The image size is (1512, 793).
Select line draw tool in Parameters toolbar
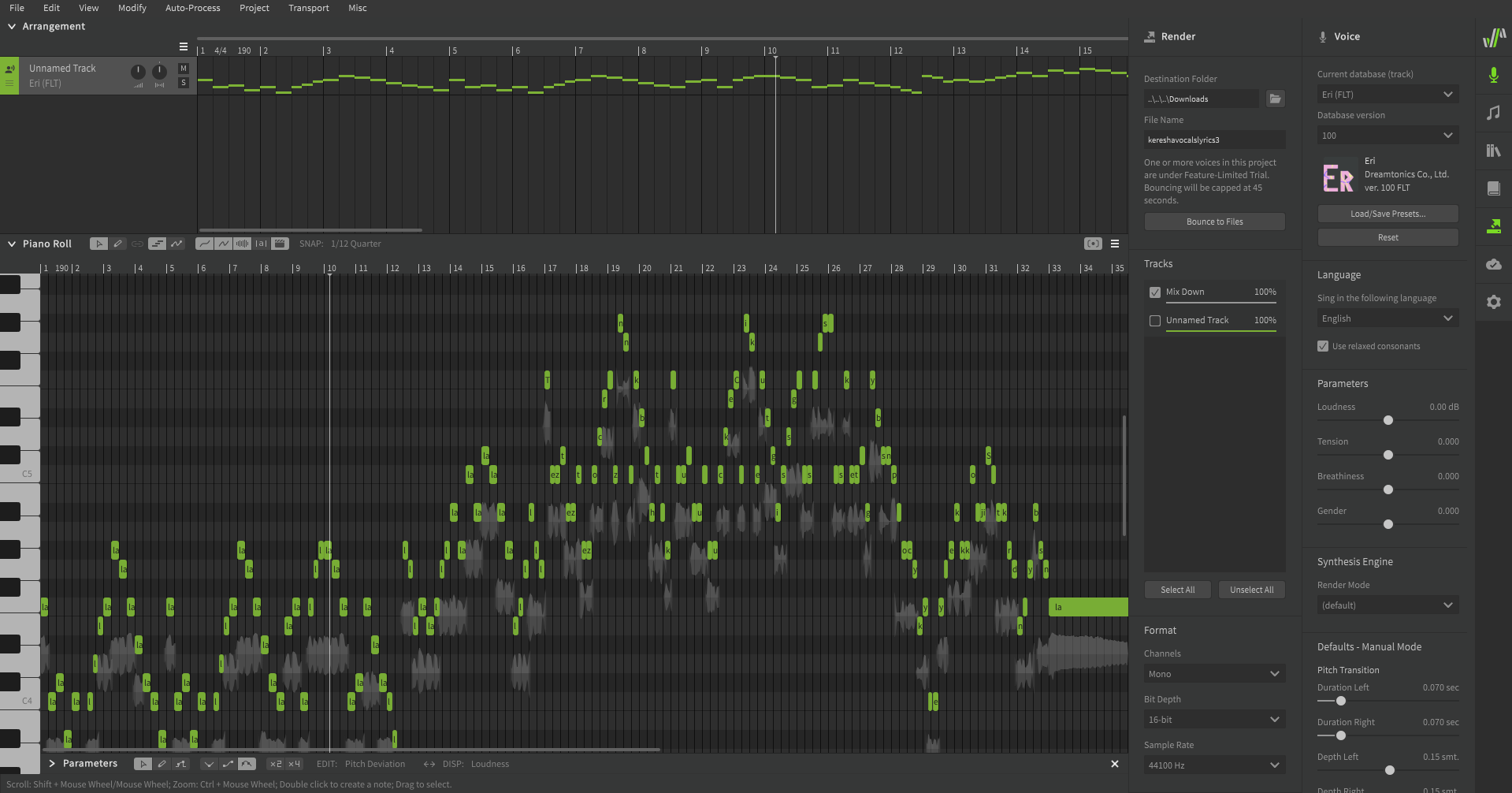coord(181,764)
